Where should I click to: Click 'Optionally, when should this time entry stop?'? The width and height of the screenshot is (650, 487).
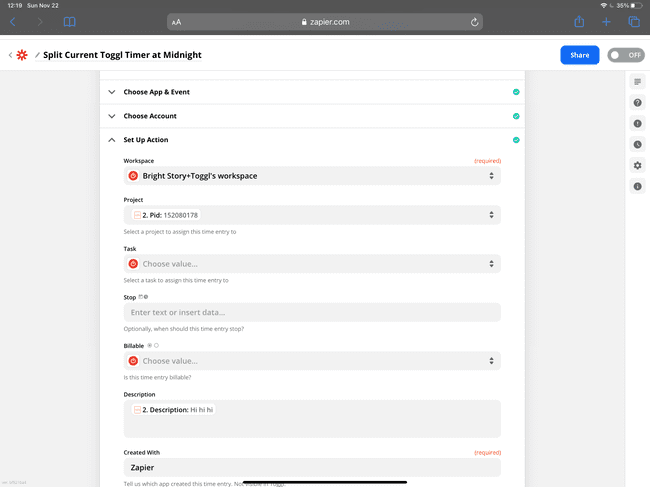(x=184, y=329)
